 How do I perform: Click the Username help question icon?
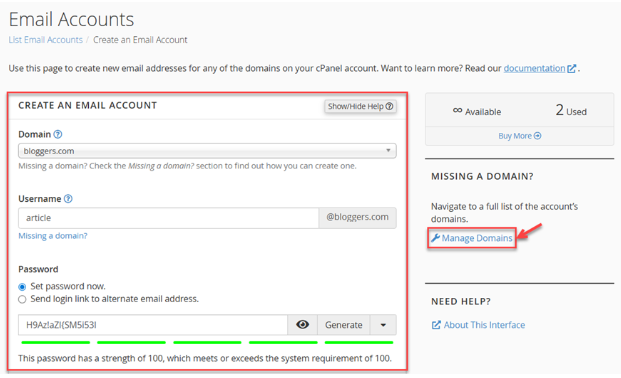pos(68,199)
